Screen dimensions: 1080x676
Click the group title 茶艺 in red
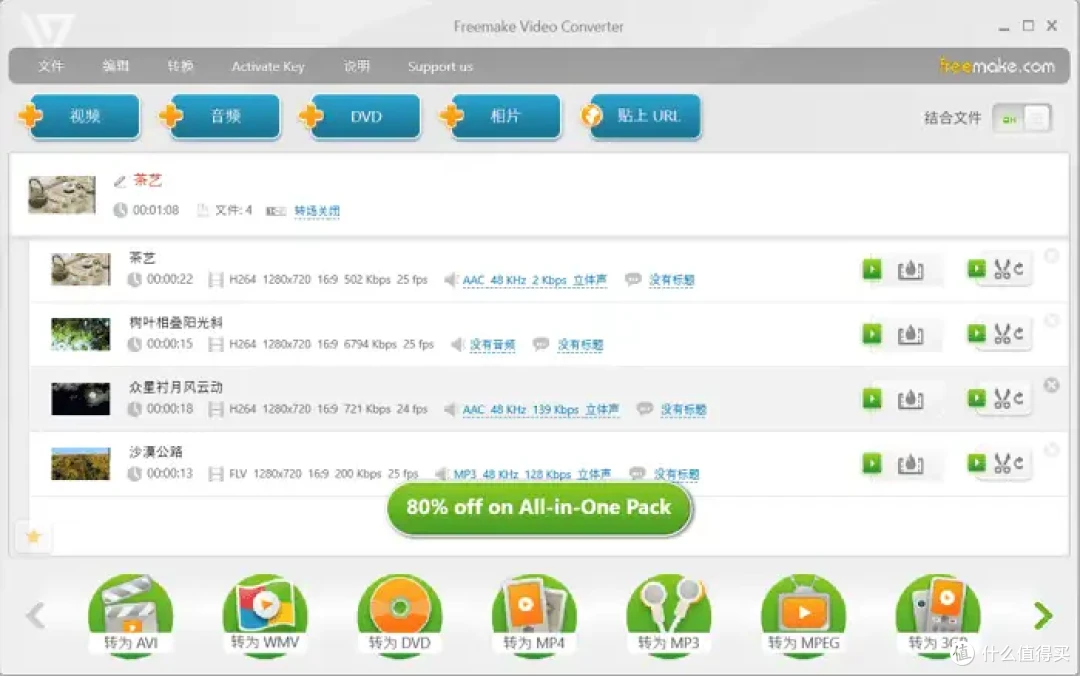pyautogui.click(x=147, y=181)
